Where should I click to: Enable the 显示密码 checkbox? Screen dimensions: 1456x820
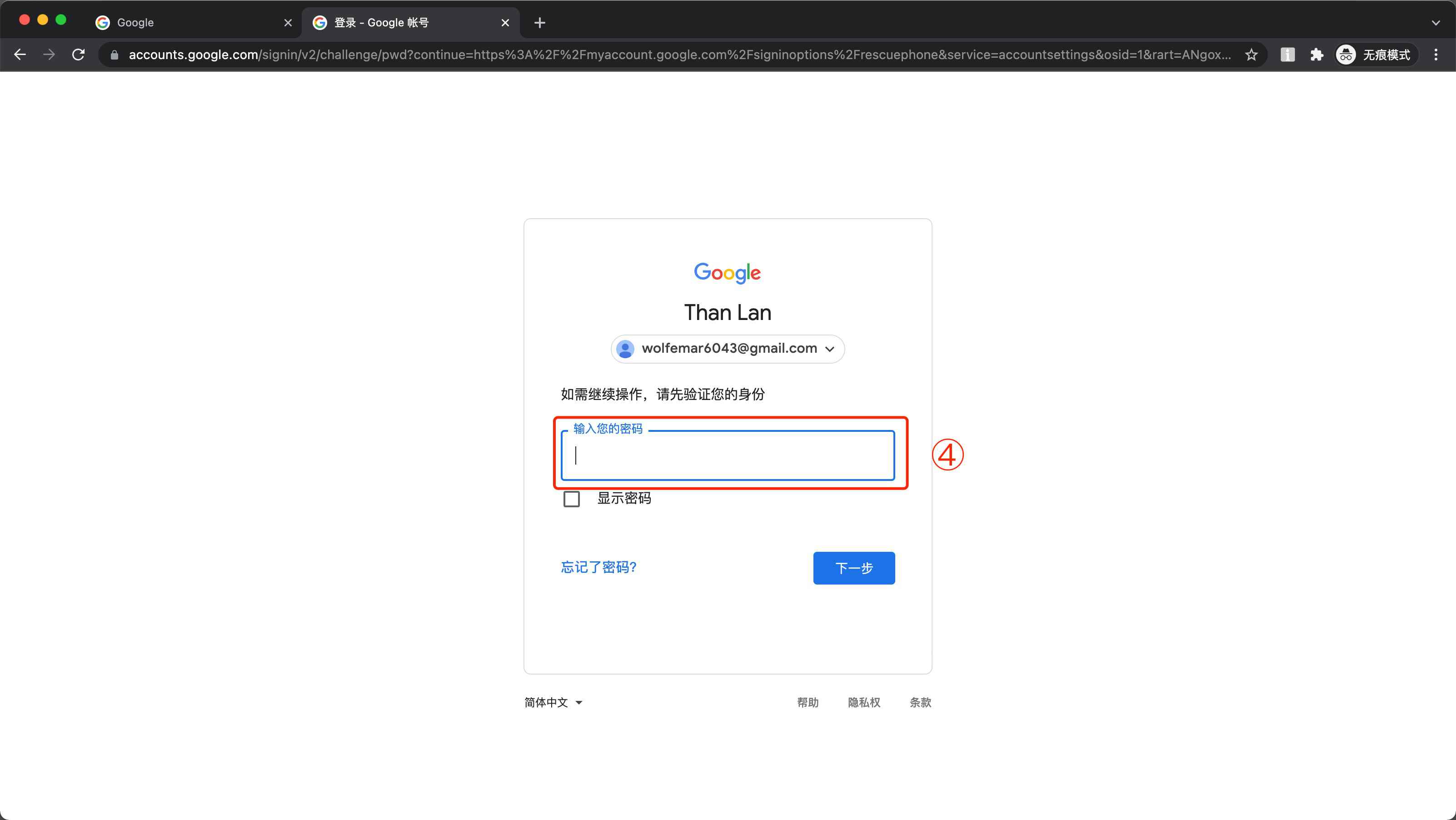point(571,498)
